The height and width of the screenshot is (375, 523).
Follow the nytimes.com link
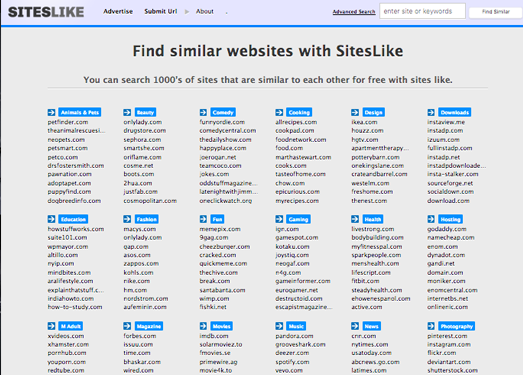coord(370,344)
